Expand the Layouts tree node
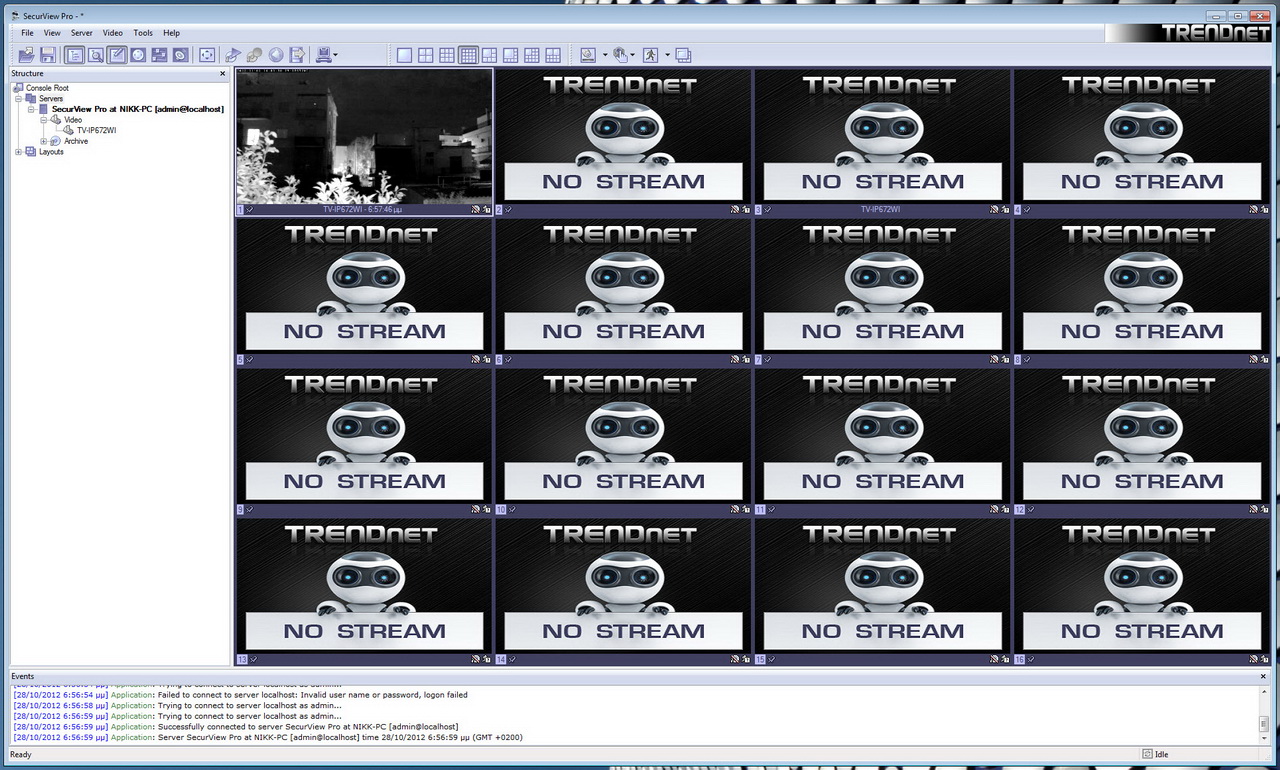The image size is (1280, 770). [19, 152]
